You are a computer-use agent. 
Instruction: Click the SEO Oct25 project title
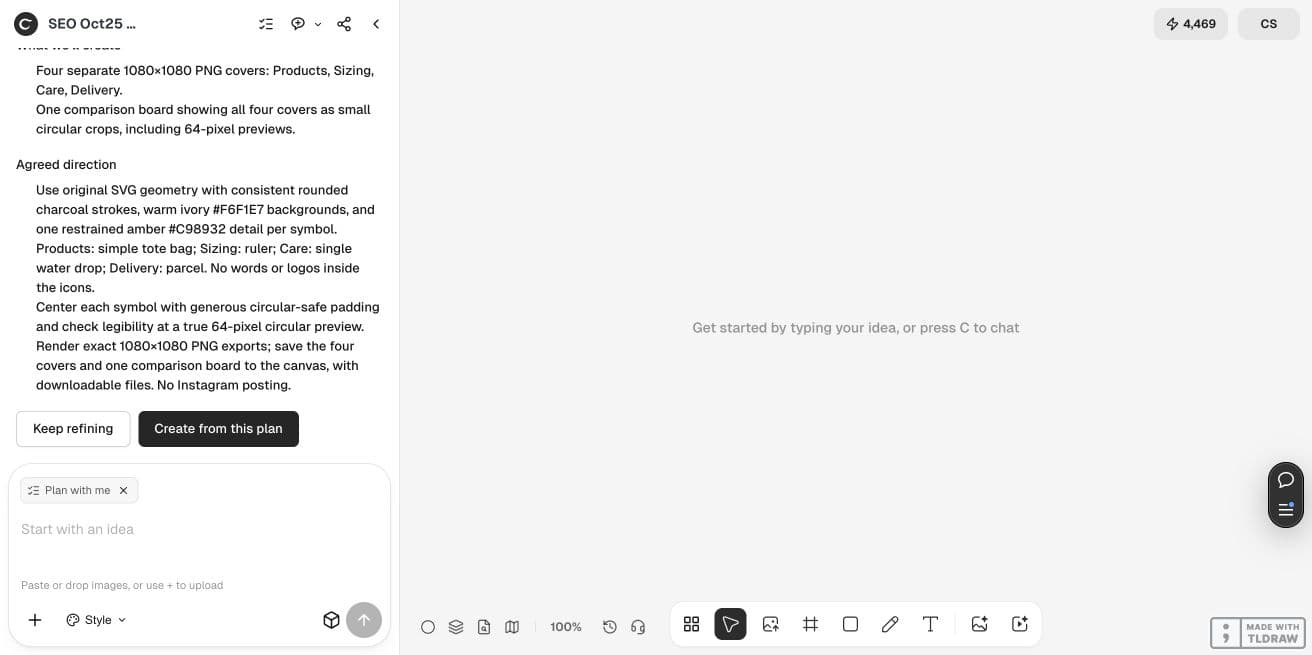tap(92, 24)
